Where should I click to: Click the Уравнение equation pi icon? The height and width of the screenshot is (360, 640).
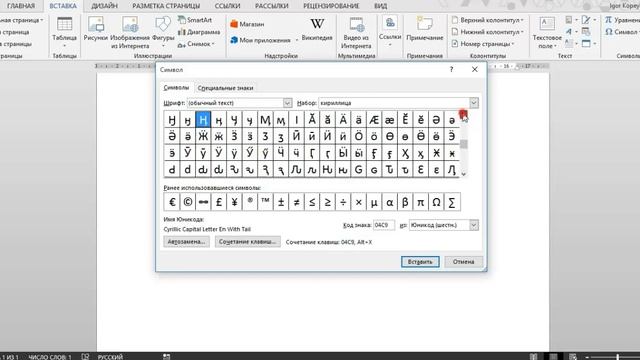[608, 20]
